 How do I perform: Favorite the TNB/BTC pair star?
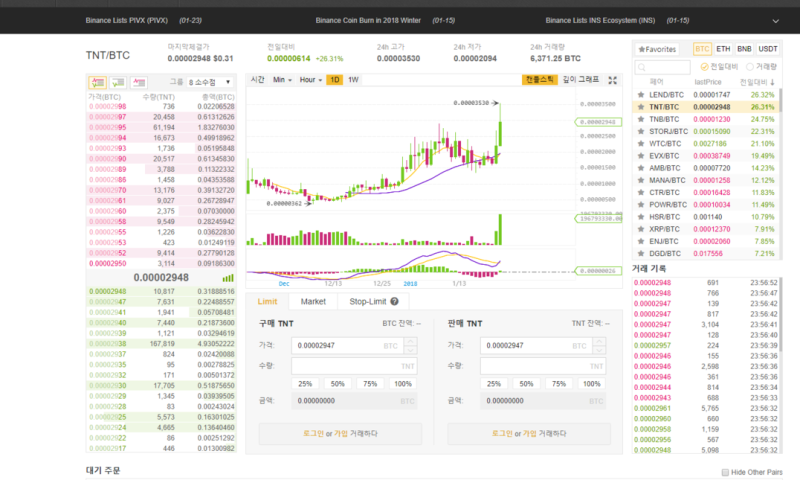coord(641,119)
